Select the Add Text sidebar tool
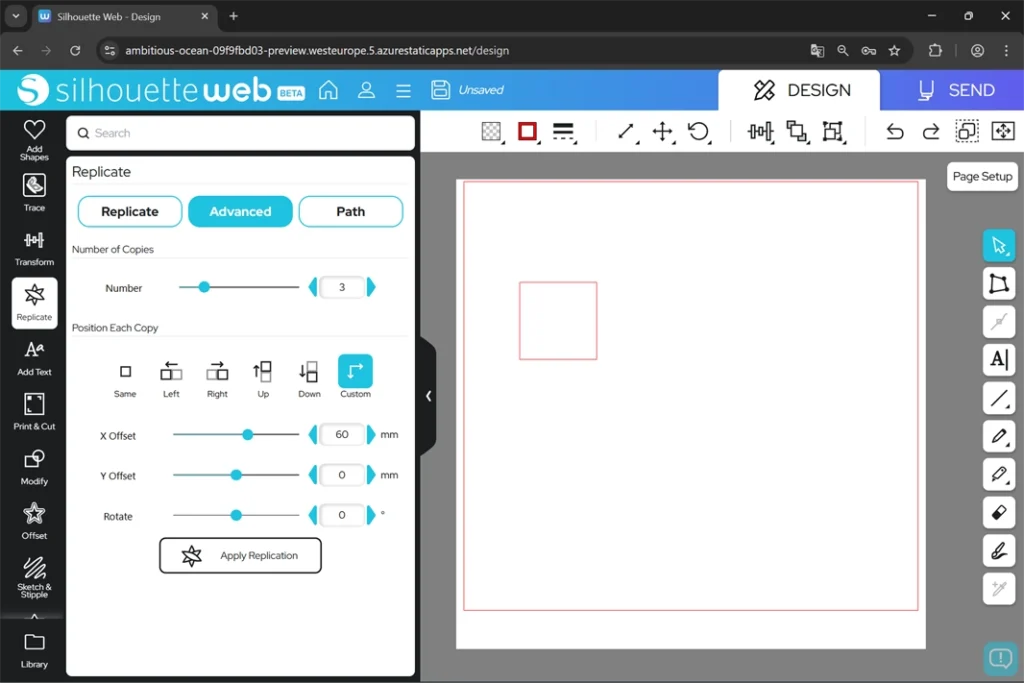The image size is (1024, 683). 34,357
